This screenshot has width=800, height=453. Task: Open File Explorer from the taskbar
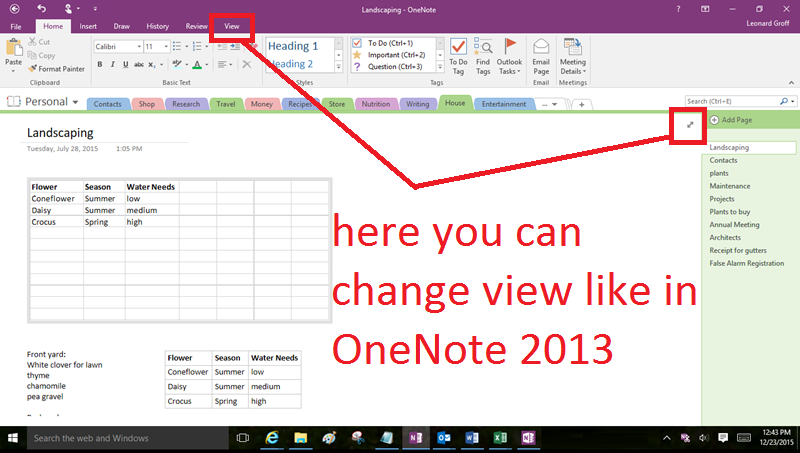click(x=301, y=438)
